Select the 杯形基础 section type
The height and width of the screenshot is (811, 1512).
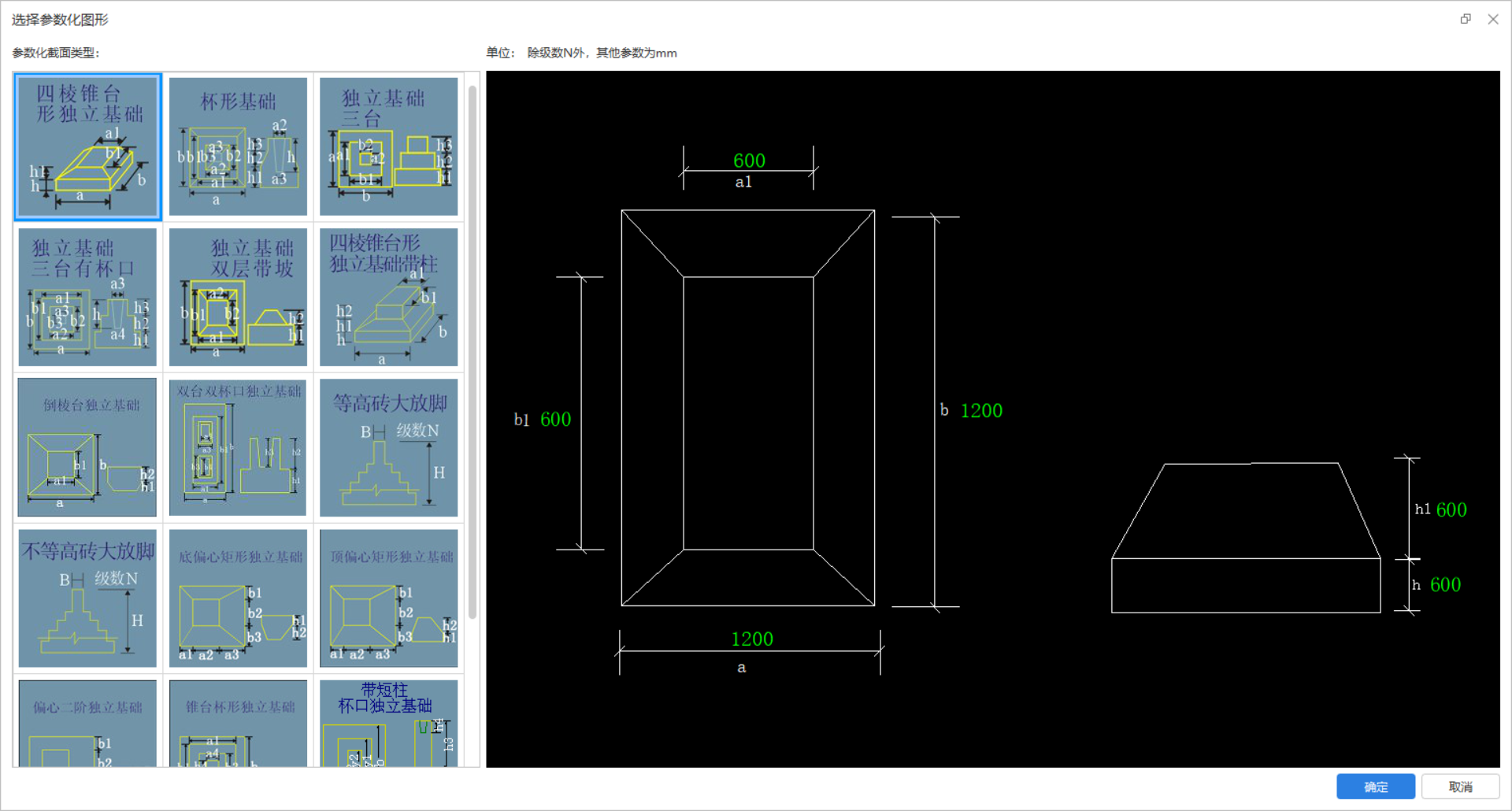click(x=238, y=146)
